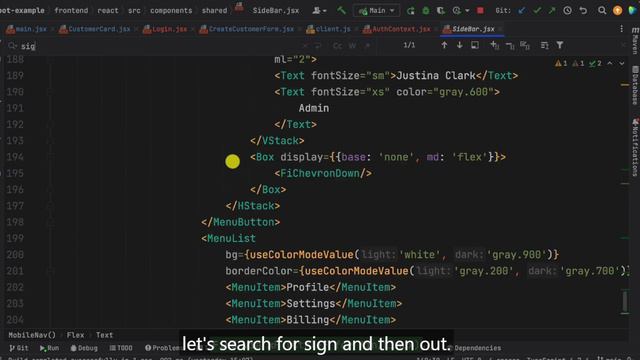The height and width of the screenshot is (360, 640).
Task: Open the user profile dropdown
Action: pos(319,11)
